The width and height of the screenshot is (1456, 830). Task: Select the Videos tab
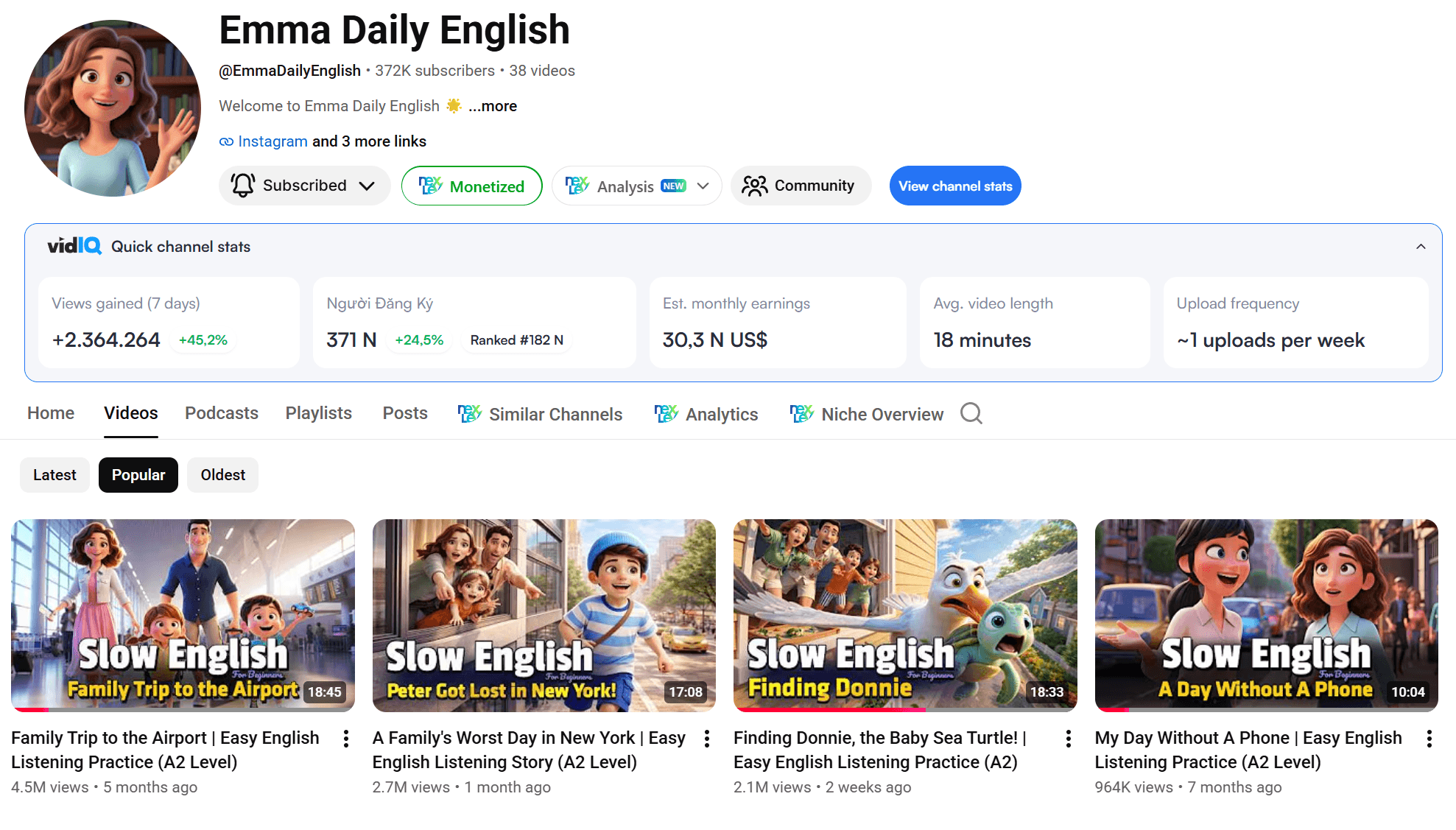tap(131, 413)
